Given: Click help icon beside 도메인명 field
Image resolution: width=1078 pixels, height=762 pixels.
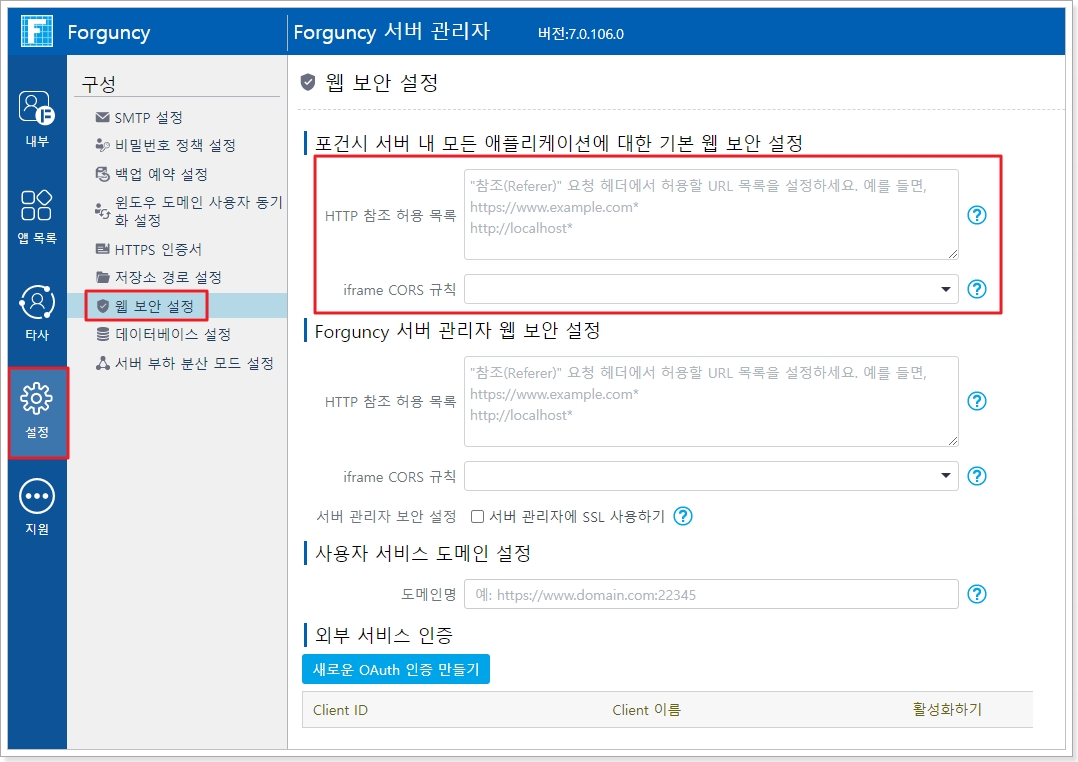Looking at the screenshot, I should (x=977, y=594).
